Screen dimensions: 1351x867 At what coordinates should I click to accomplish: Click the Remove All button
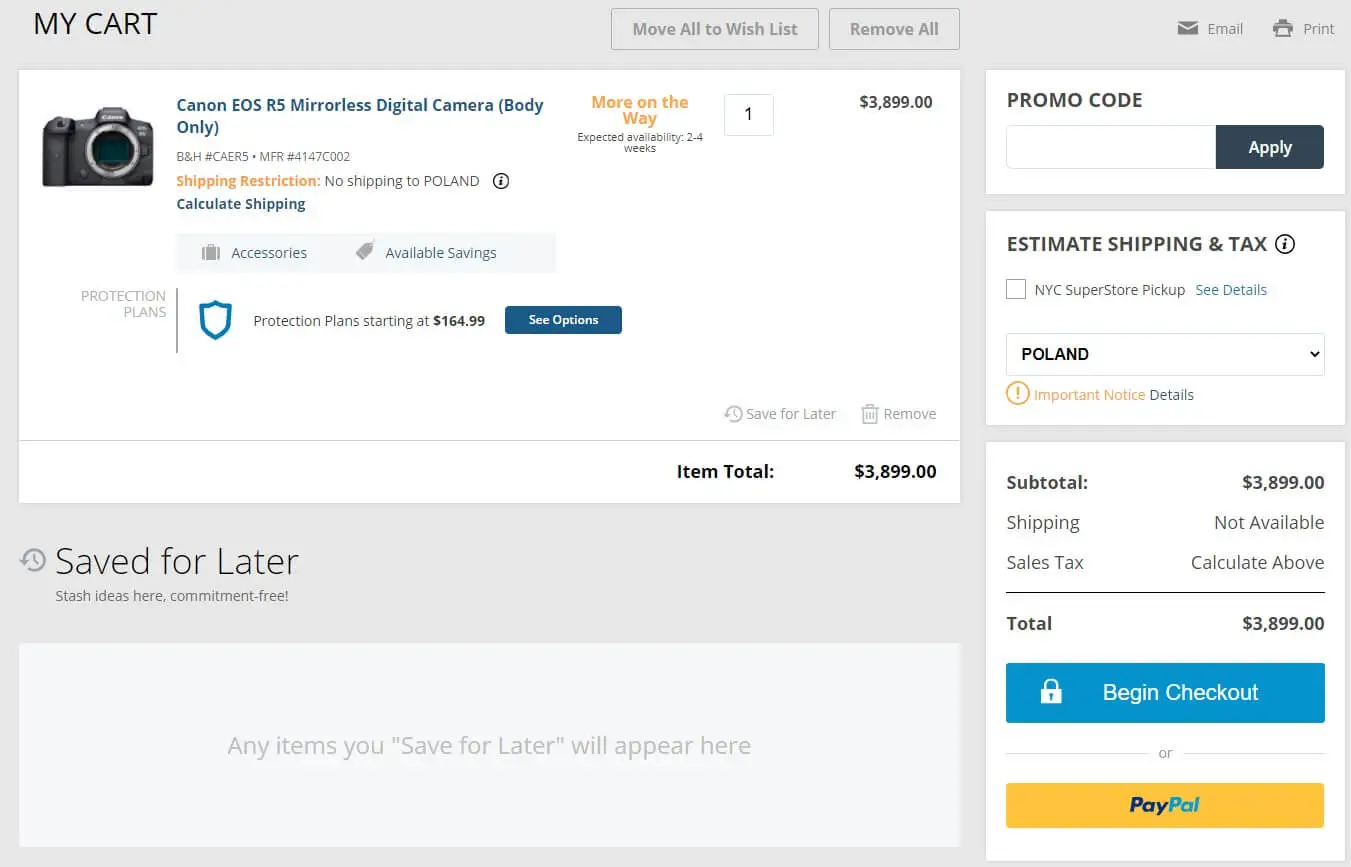pyautogui.click(x=894, y=29)
